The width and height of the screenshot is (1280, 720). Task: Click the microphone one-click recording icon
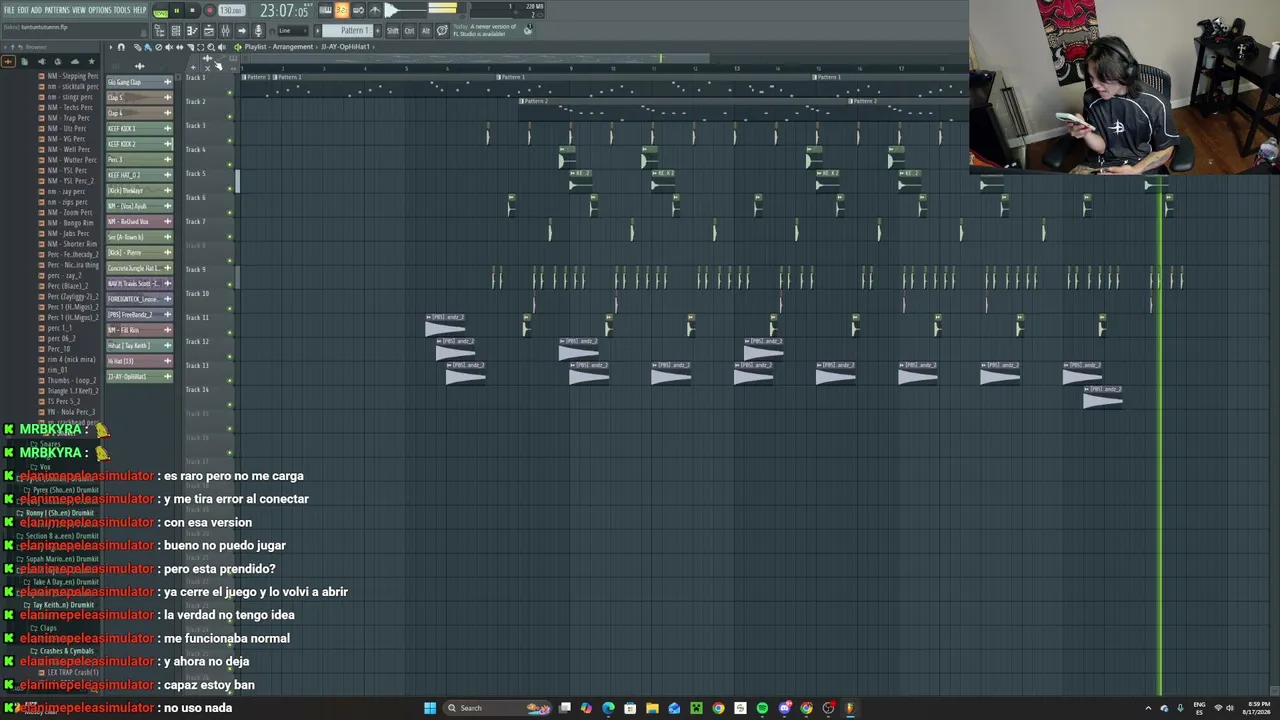click(x=258, y=31)
